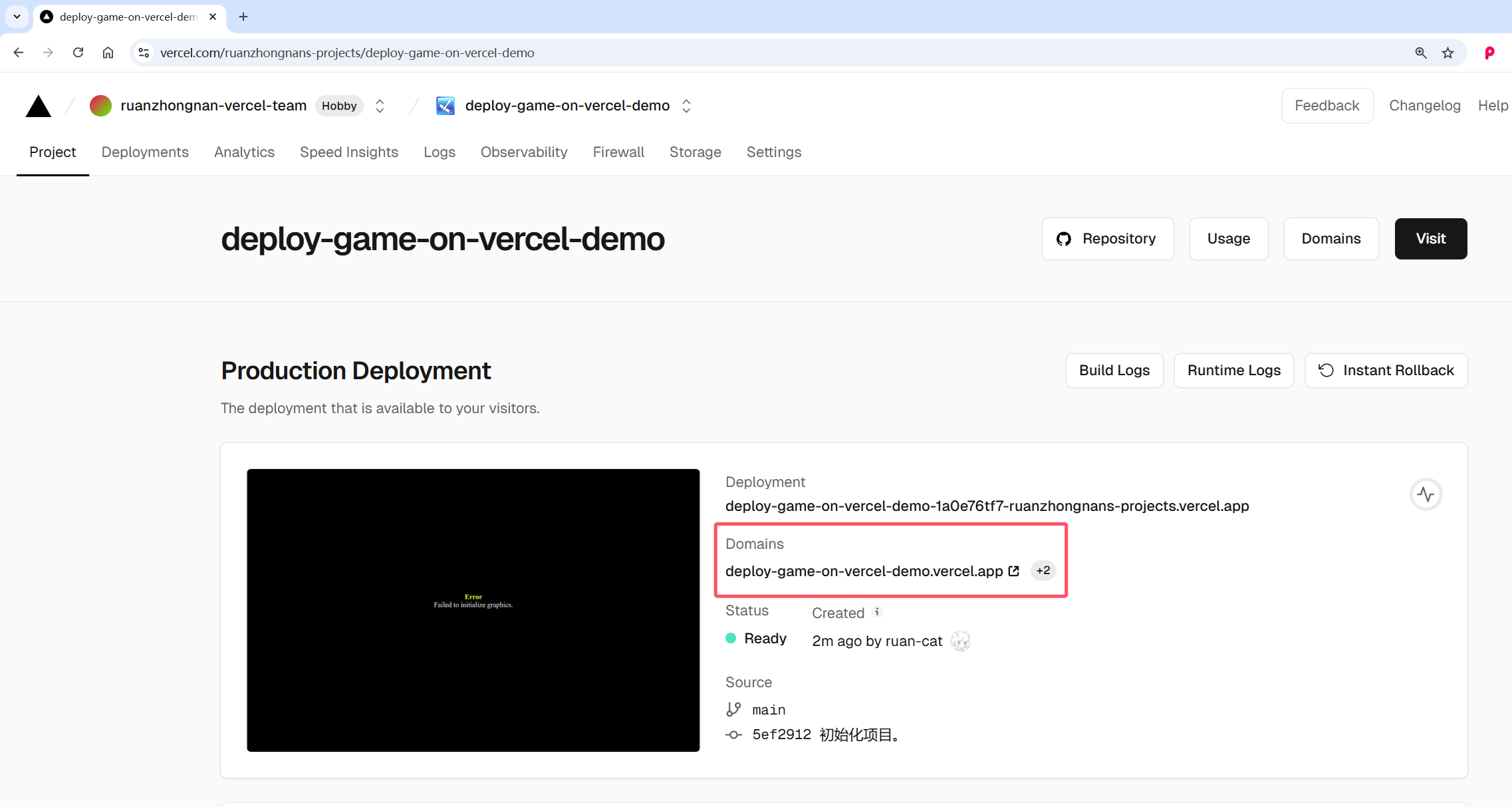The image size is (1512, 807).
Task: Click the main branch link
Action: (x=769, y=710)
